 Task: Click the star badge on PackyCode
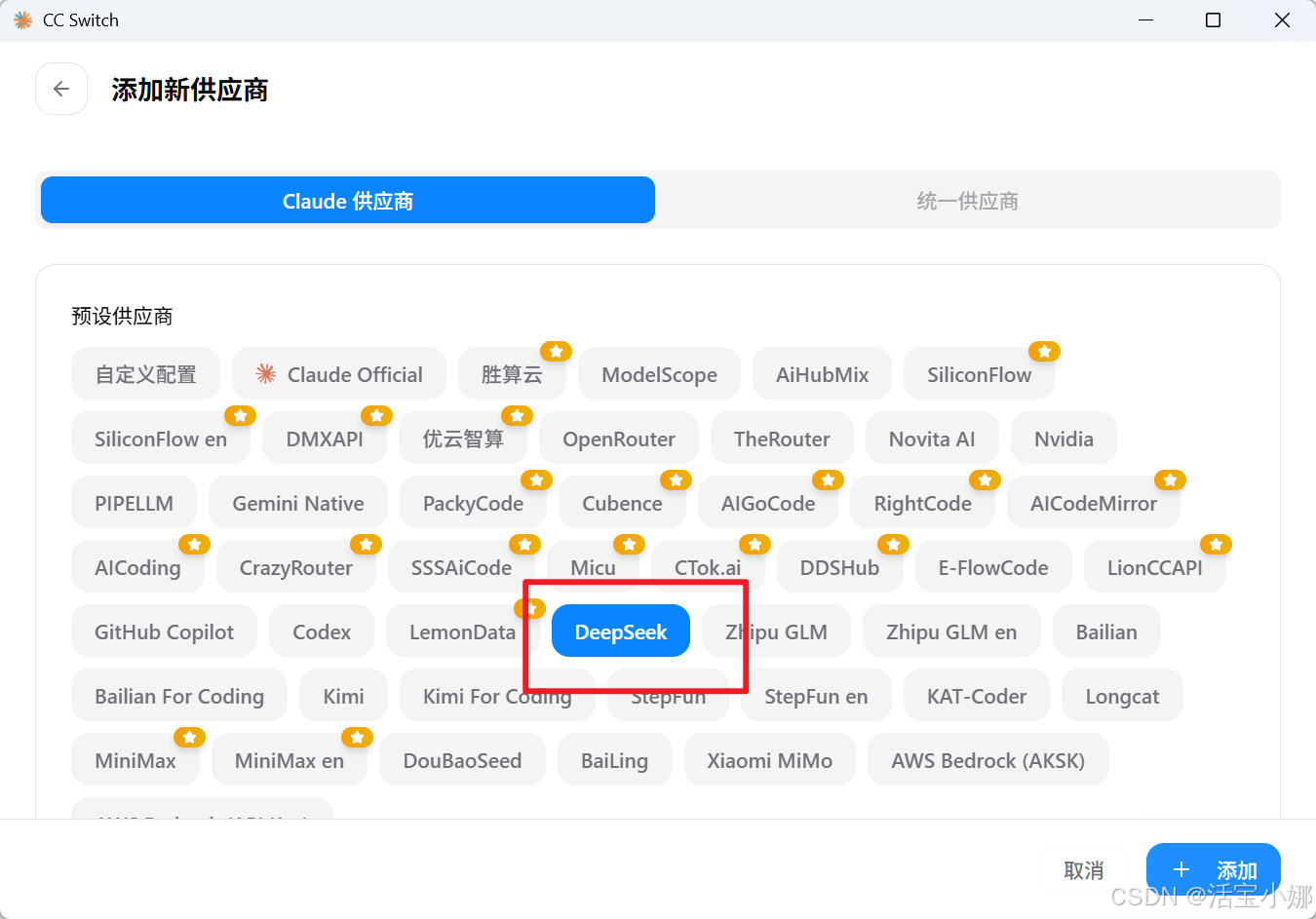pyautogui.click(x=536, y=479)
